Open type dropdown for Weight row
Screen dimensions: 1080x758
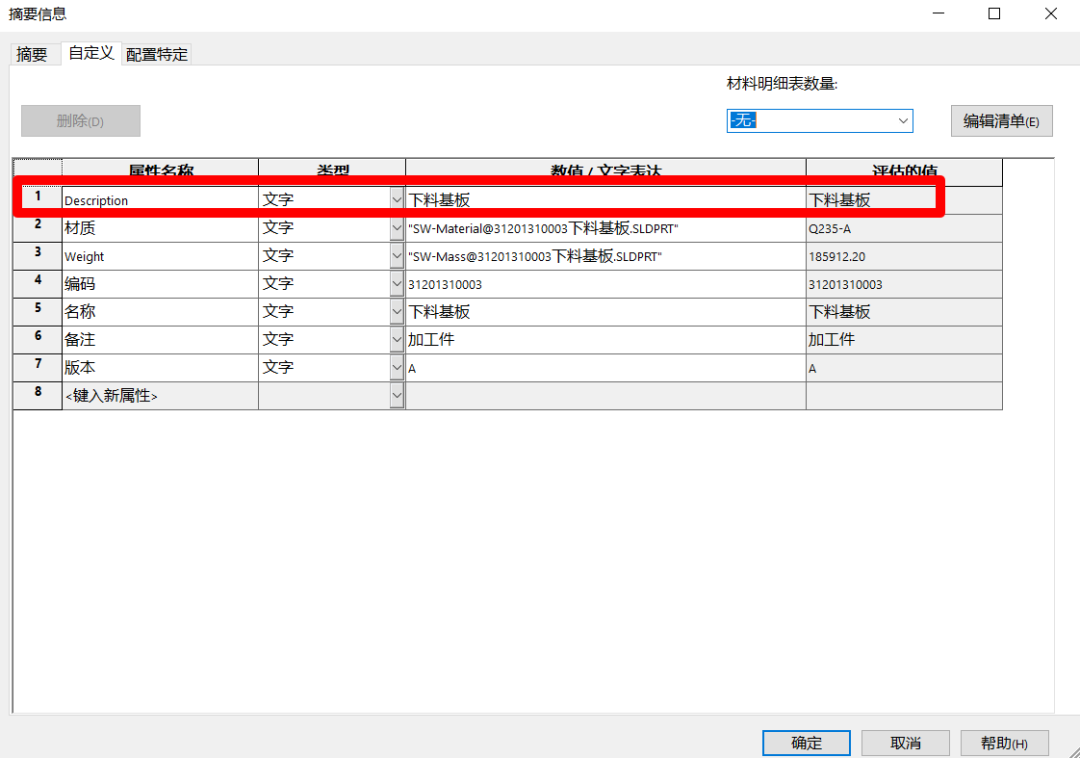coord(397,256)
